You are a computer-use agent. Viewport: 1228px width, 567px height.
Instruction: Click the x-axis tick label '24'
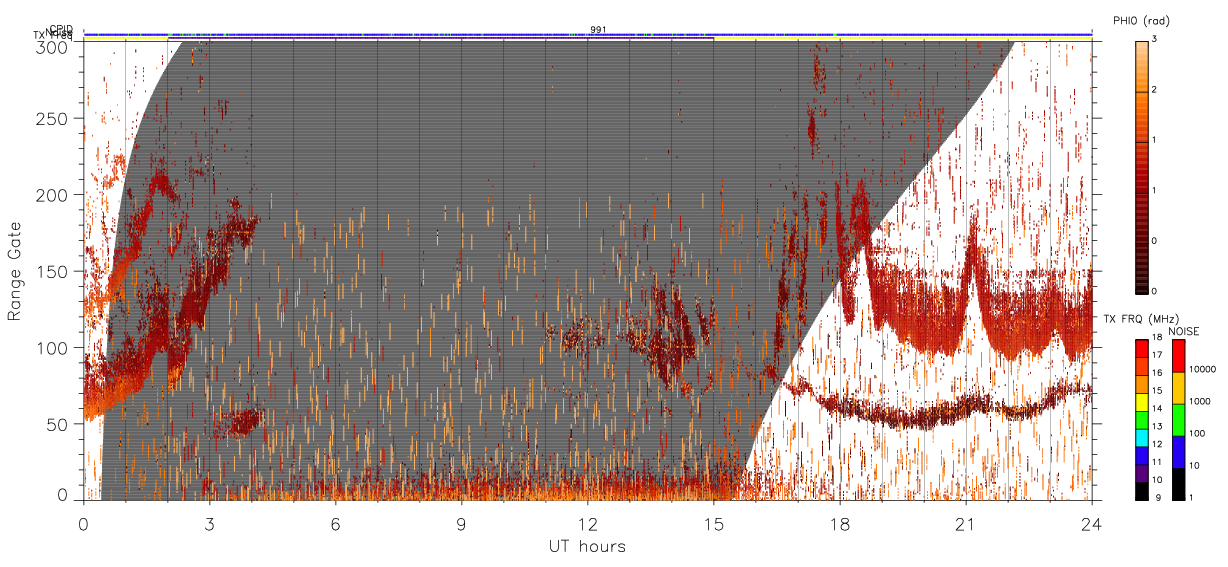coord(1091,523)
